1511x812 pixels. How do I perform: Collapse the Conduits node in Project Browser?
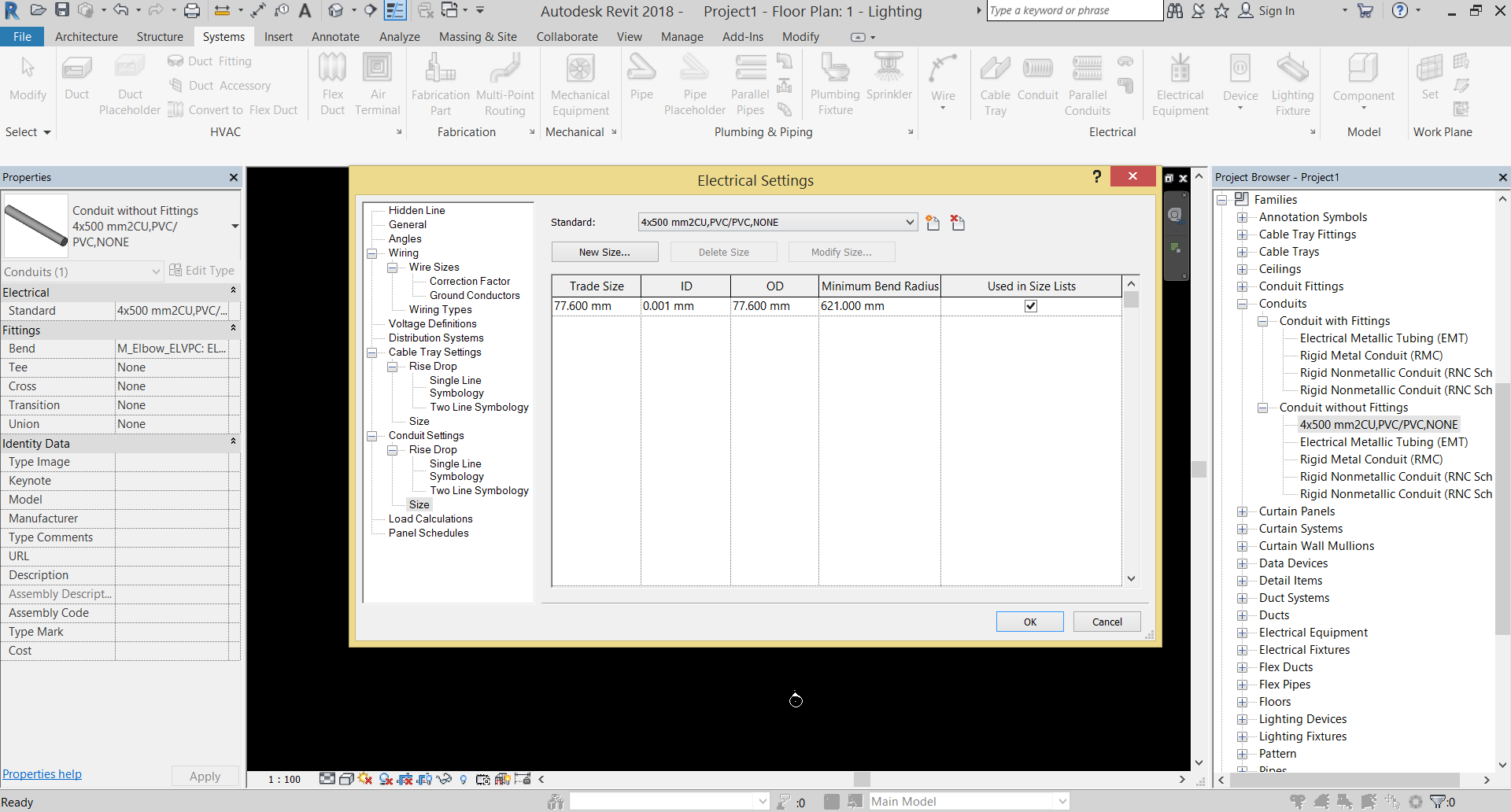1243,304
